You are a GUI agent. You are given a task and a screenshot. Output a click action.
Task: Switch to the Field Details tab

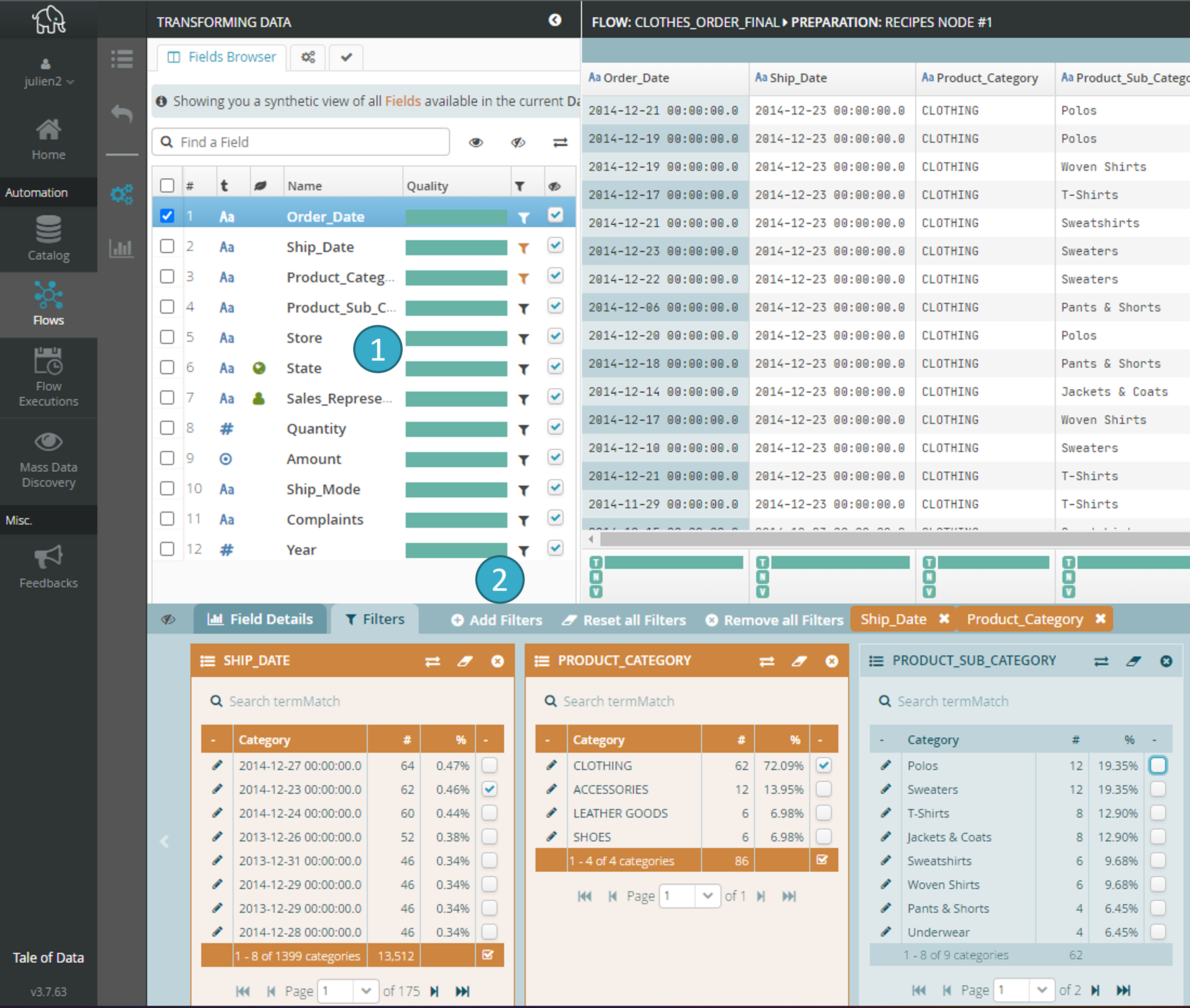pos(260,619)
